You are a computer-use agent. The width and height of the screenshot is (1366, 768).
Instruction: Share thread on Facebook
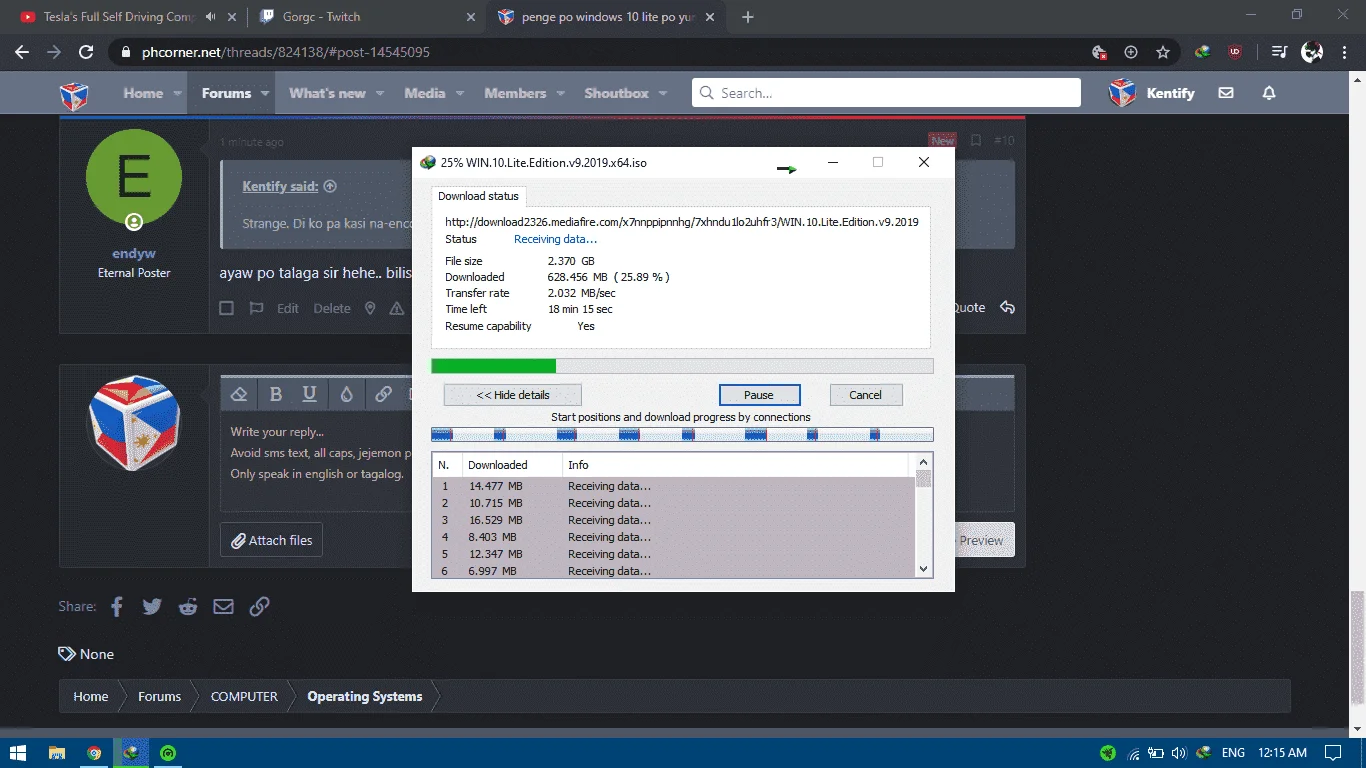(117, 606)
